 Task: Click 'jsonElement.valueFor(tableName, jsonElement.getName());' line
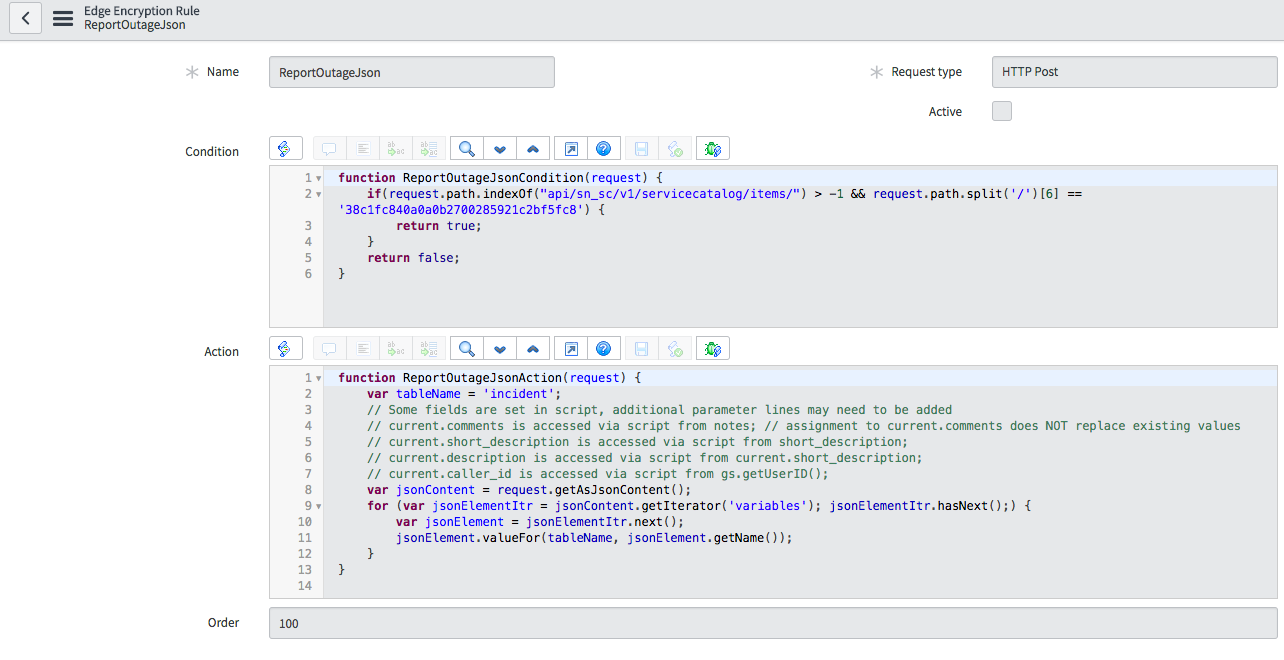pyautogui.click(x=594, y=538)
